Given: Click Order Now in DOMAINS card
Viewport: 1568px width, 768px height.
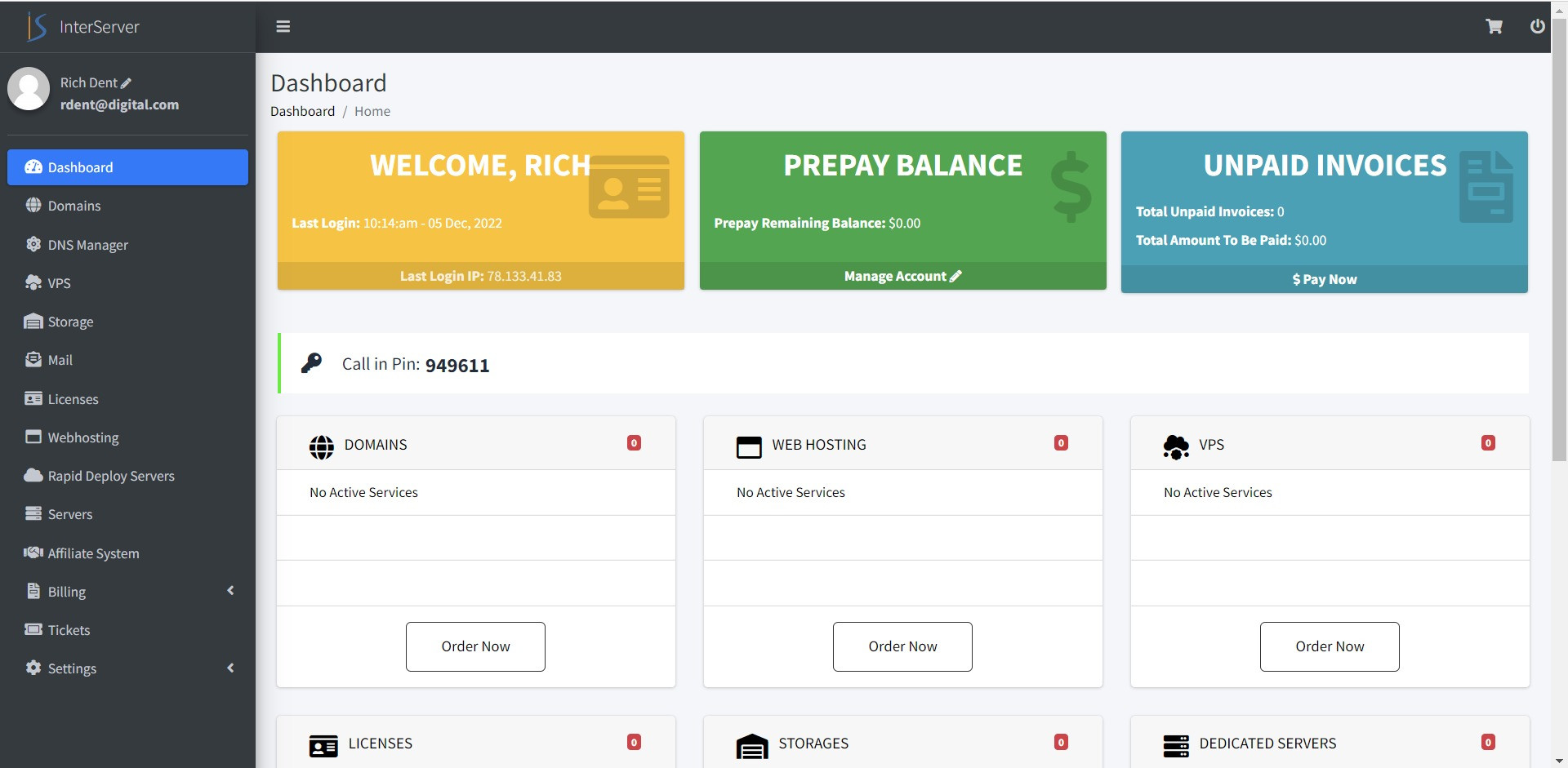Looking at the screenshot, I should coord(475,646).
